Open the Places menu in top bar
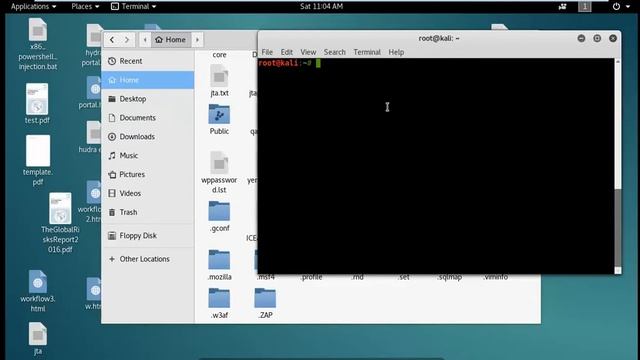Viewport: 640px width, 360px height. pos(85,7)
